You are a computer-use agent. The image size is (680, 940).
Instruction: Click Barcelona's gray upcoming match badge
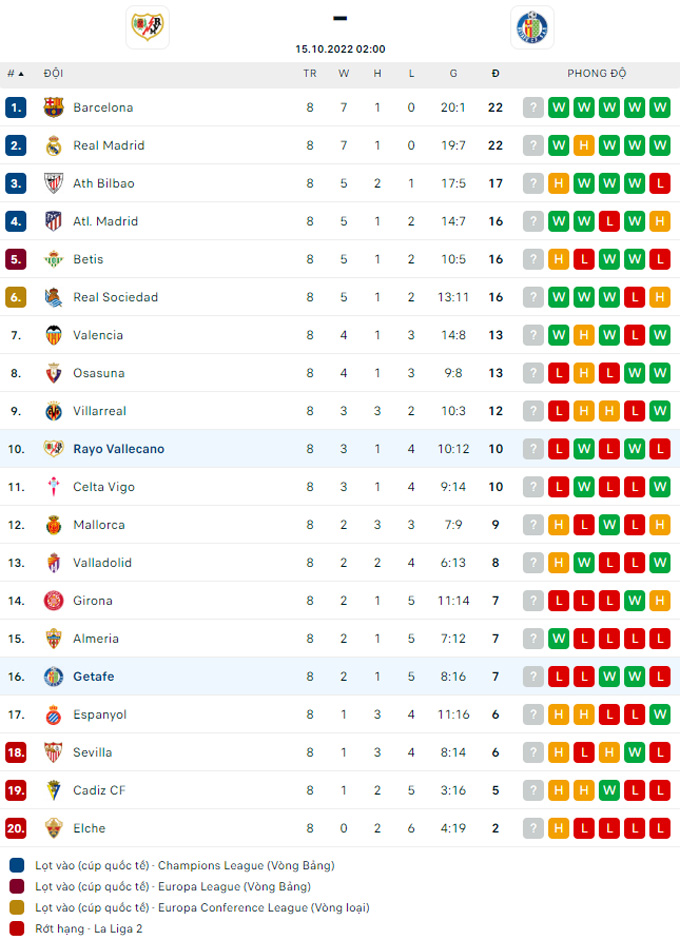pyautogui.click(x=533, y=108)
